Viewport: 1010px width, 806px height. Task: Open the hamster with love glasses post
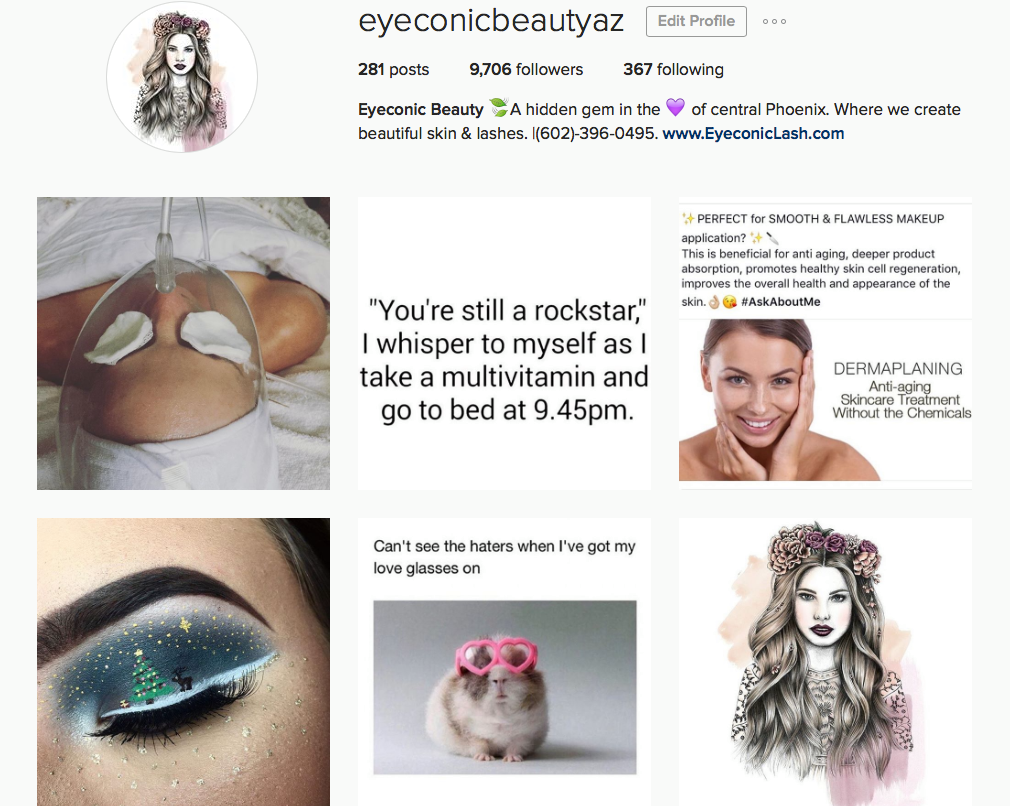click(504, 662)
